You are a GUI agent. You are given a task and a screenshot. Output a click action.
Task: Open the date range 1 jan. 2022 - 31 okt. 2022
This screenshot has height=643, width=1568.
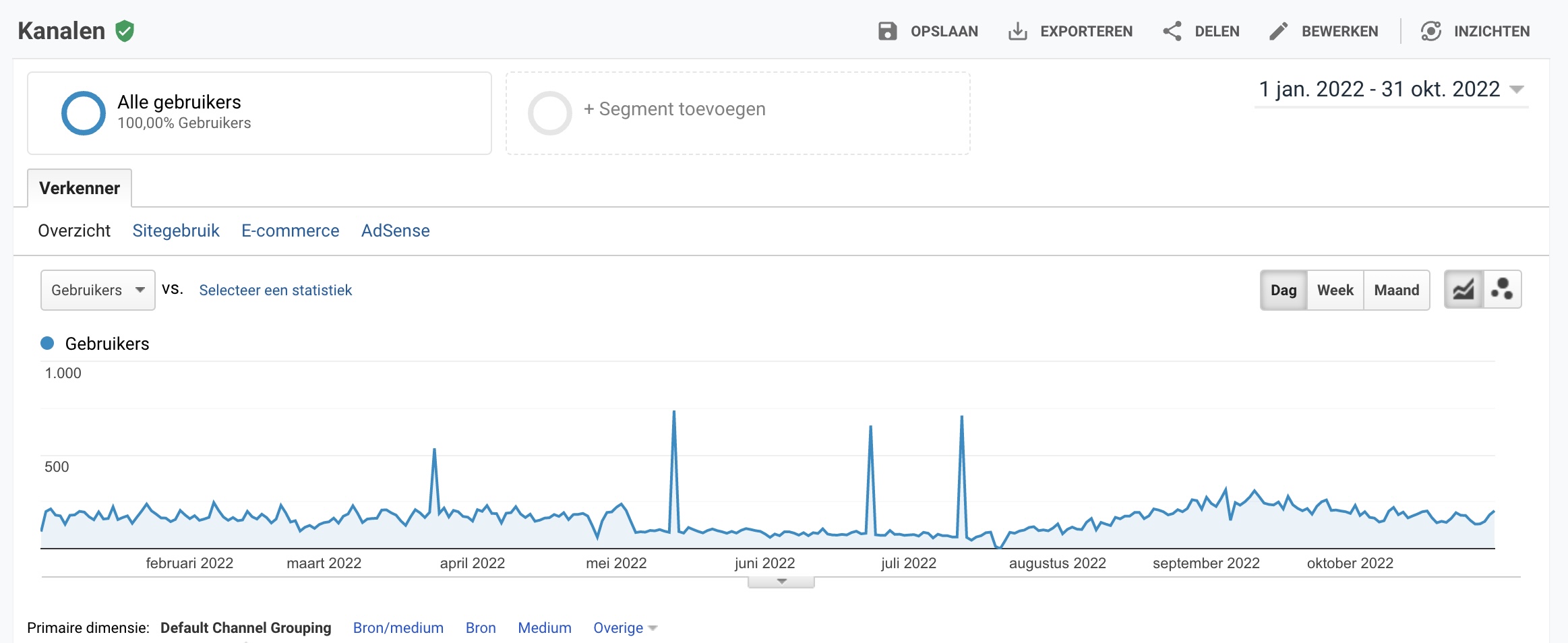(x=1391, y=89)
